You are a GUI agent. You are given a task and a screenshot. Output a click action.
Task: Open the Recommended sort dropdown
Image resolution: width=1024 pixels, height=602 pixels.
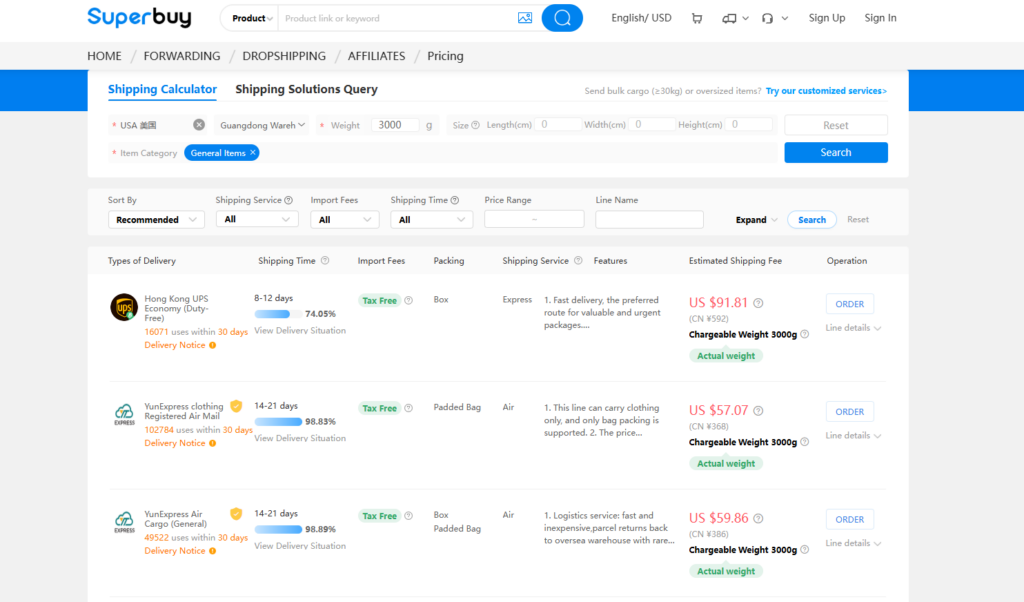click(156, 219)
